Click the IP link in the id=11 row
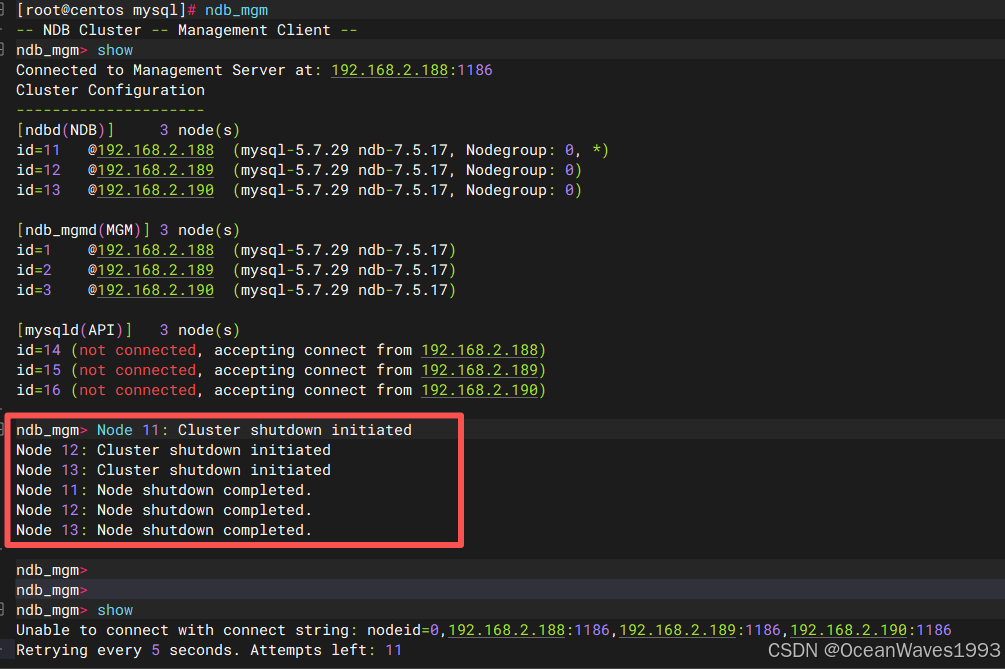1005x669 pixels. [155, 150]
